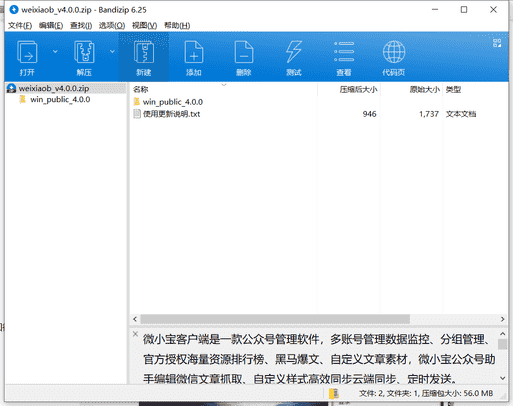Click the archive icon in the status bar
This screenshot has height=406, width=513.
click(x=334, y=393)
